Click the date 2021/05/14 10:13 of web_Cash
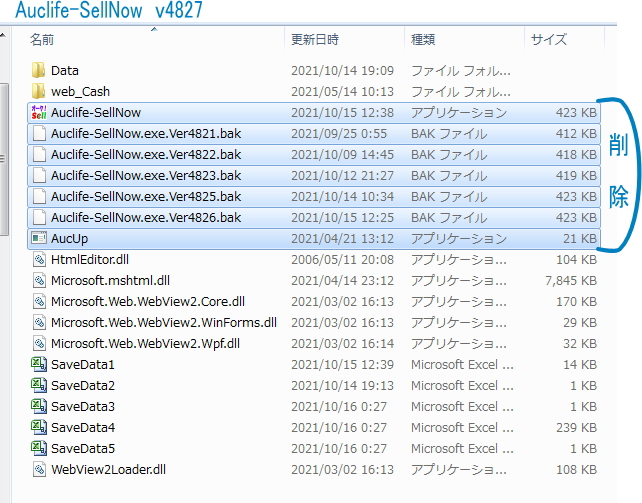642x503 pixels. pos(342,92)
